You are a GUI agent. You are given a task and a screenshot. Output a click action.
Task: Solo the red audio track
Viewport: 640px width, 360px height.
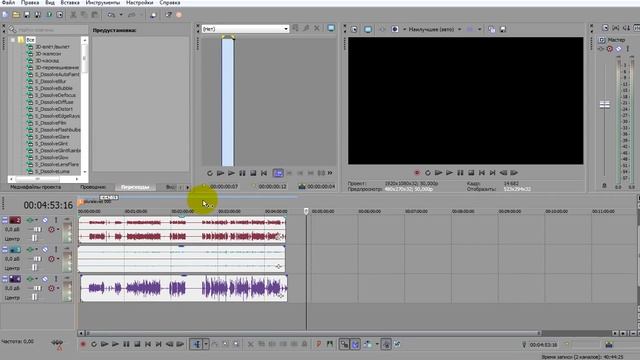tap(56, 220)
